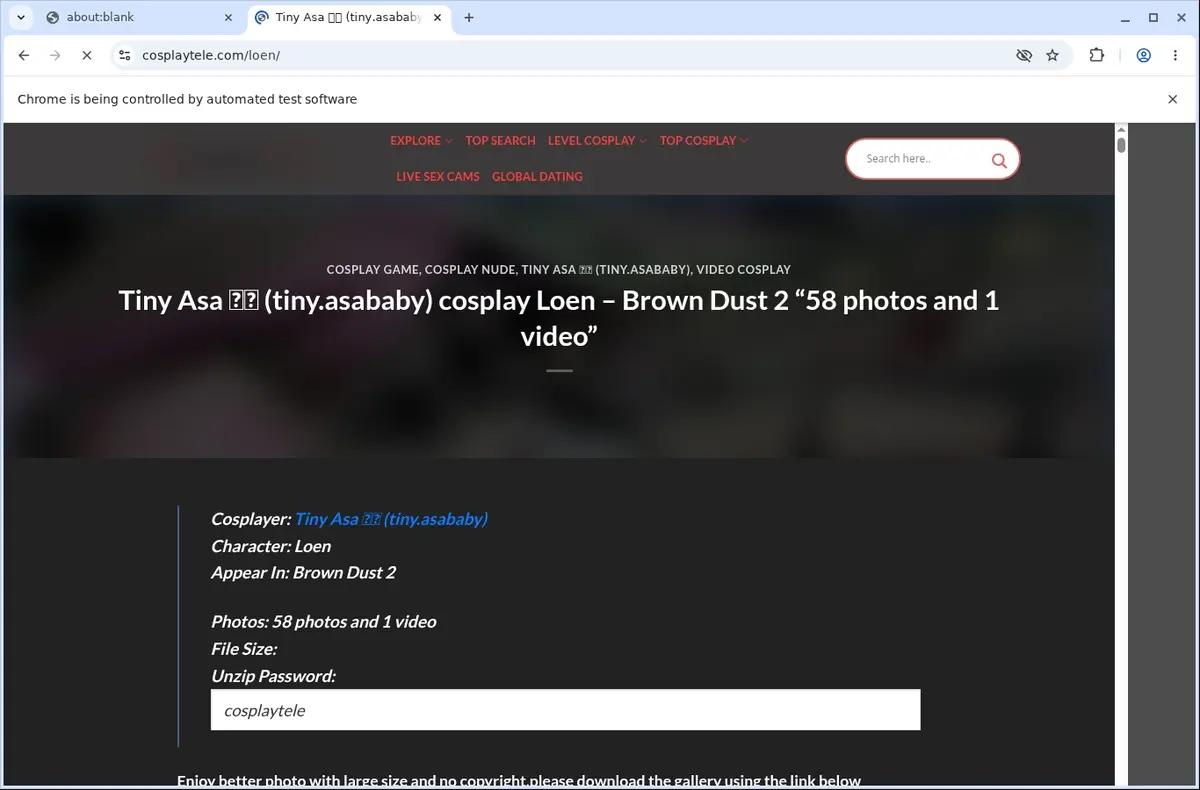Switch to the about:blank tab
This screenshot has height=790, width=1200.
pyautogui.click(x=139, y=17)
